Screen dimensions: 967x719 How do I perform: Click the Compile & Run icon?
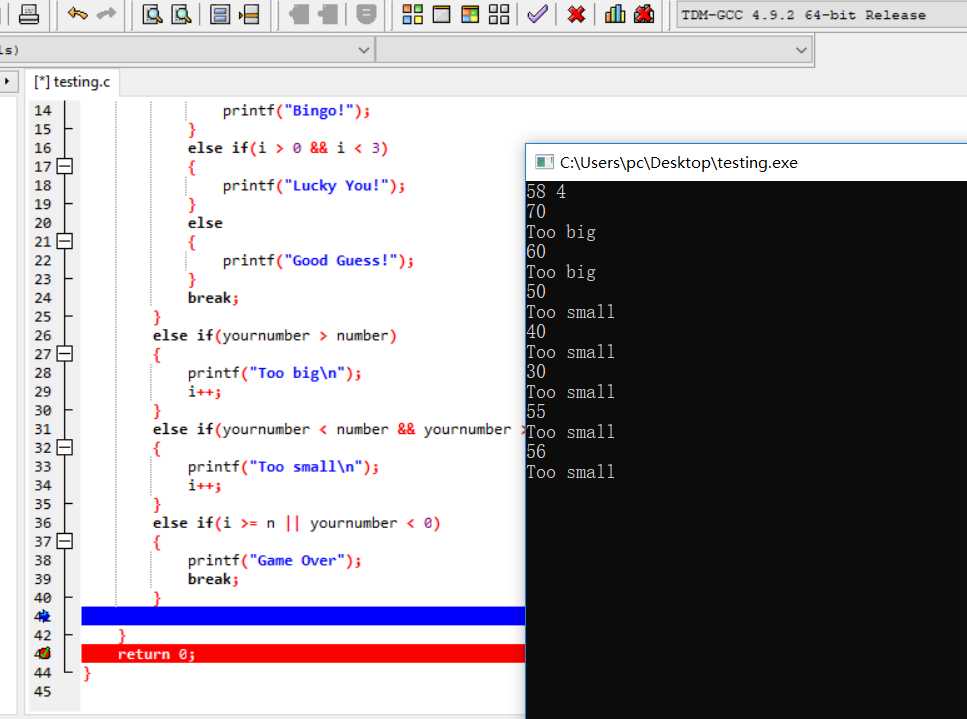[x=470, y=14]
